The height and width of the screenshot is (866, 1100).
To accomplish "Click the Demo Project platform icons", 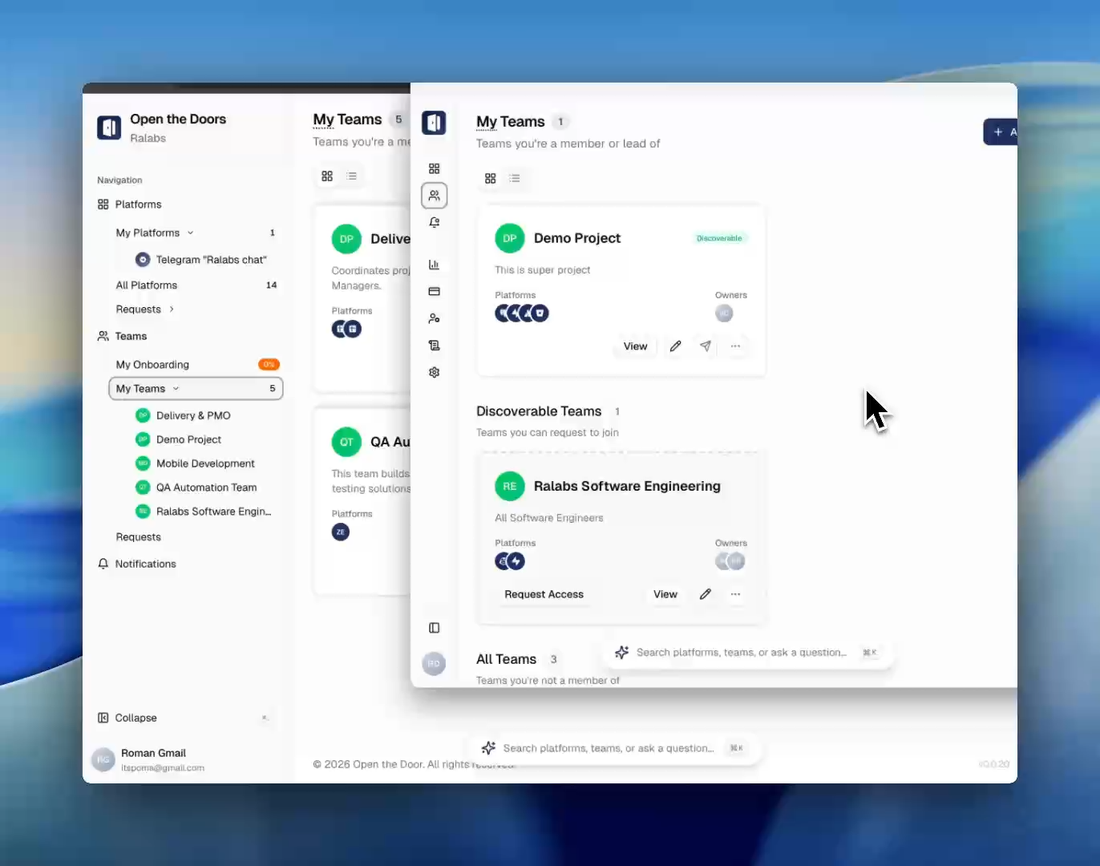I will pos(522,313).
